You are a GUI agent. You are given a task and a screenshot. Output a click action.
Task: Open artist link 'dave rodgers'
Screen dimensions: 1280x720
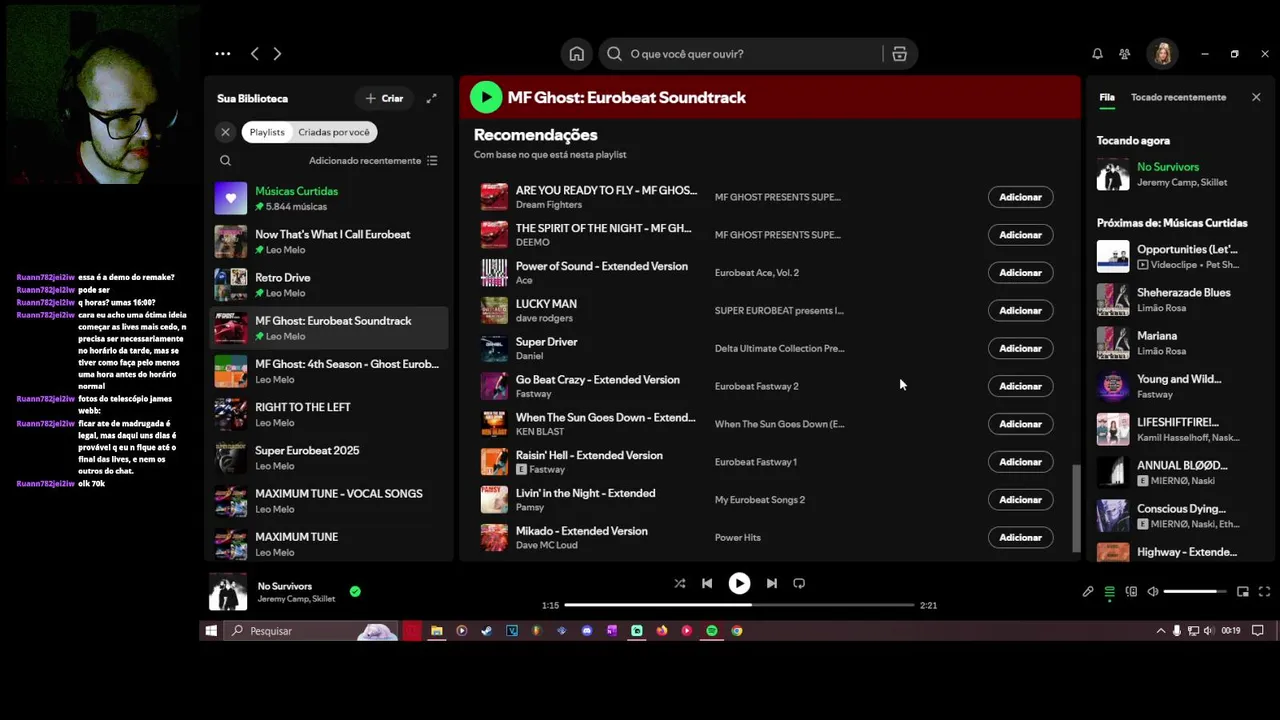pyautogui.click(x=544, y=318)
